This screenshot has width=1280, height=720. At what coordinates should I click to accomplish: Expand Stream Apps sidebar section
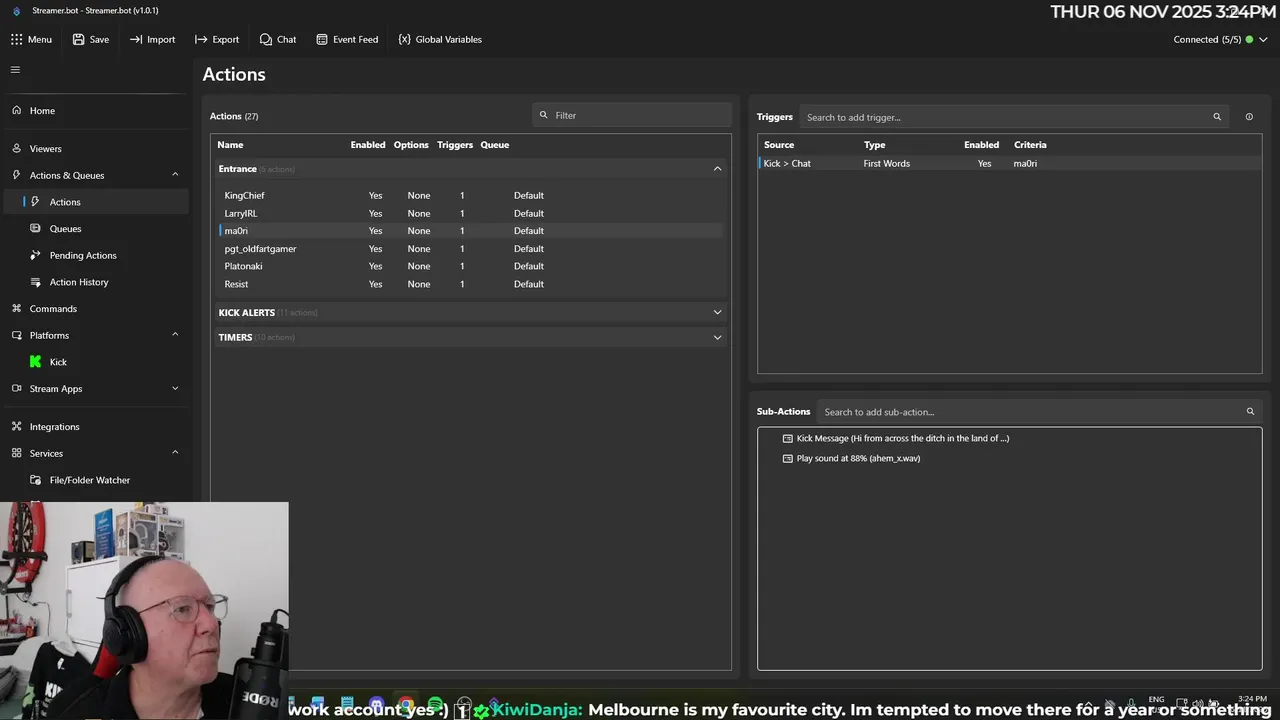pos(175,389)
